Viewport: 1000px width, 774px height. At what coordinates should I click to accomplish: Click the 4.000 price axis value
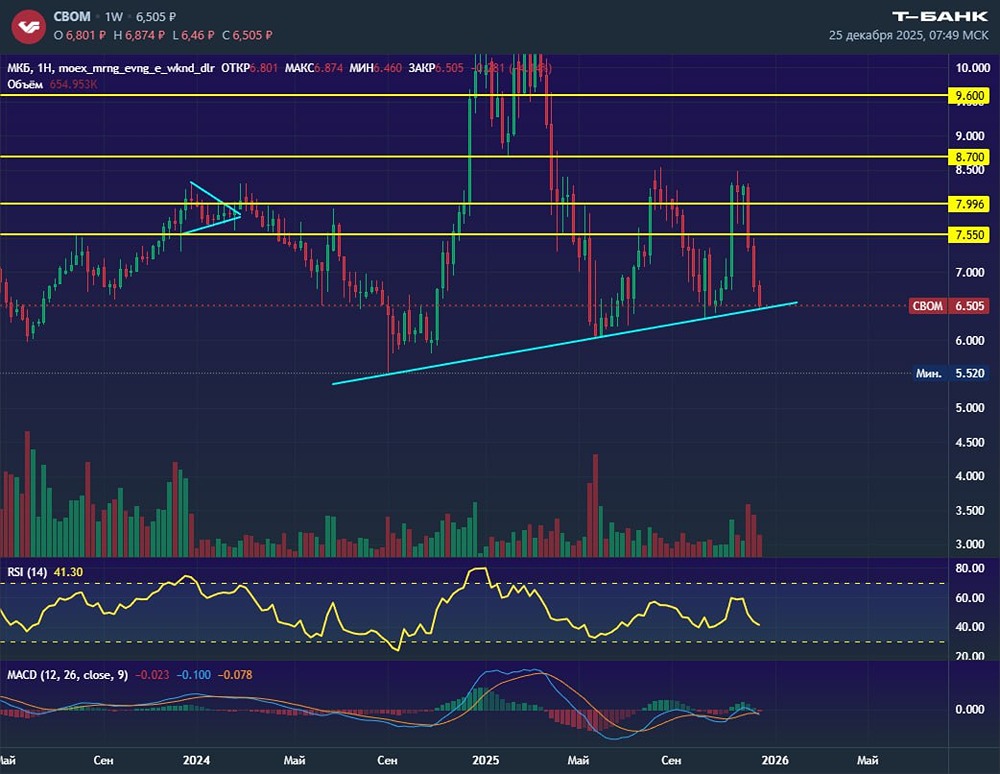pos(970,476)
